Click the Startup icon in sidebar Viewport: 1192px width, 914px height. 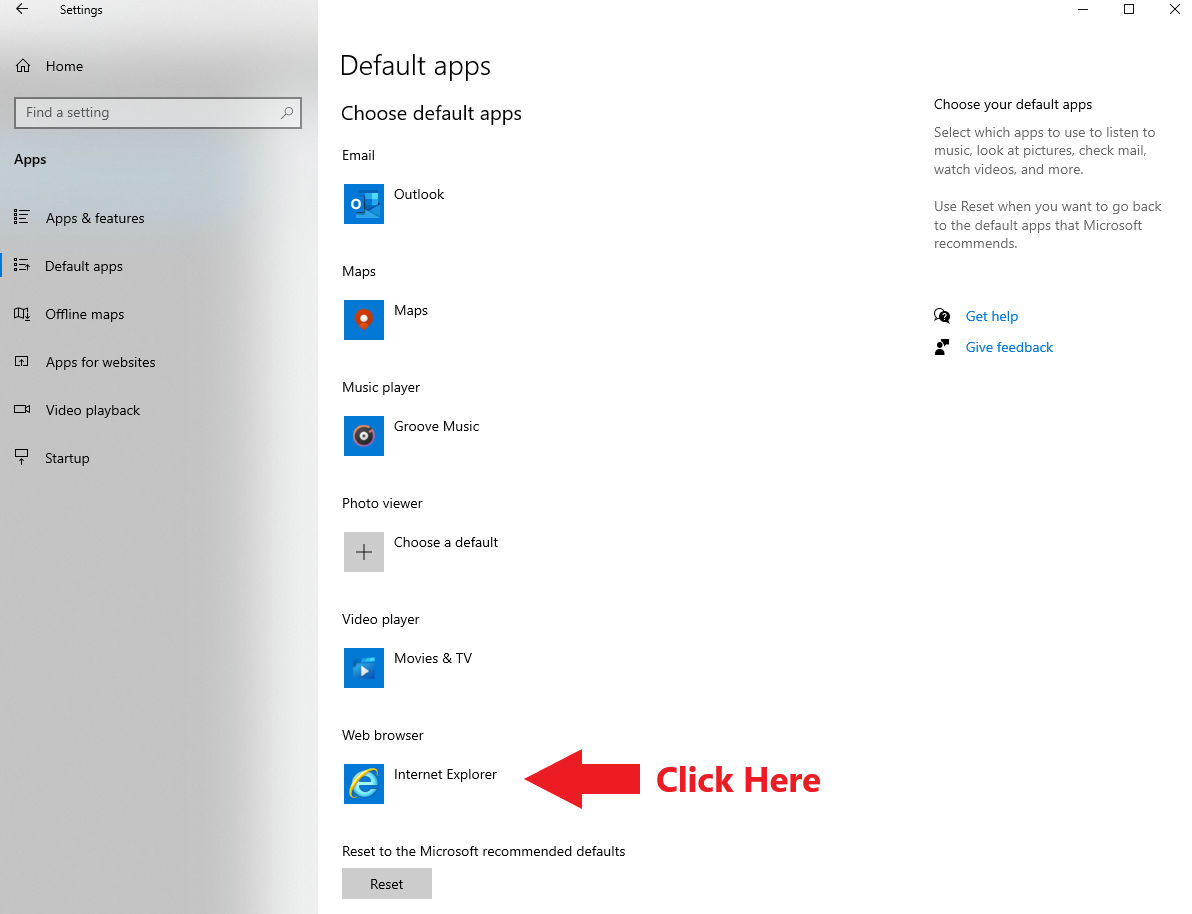(22, 457)
